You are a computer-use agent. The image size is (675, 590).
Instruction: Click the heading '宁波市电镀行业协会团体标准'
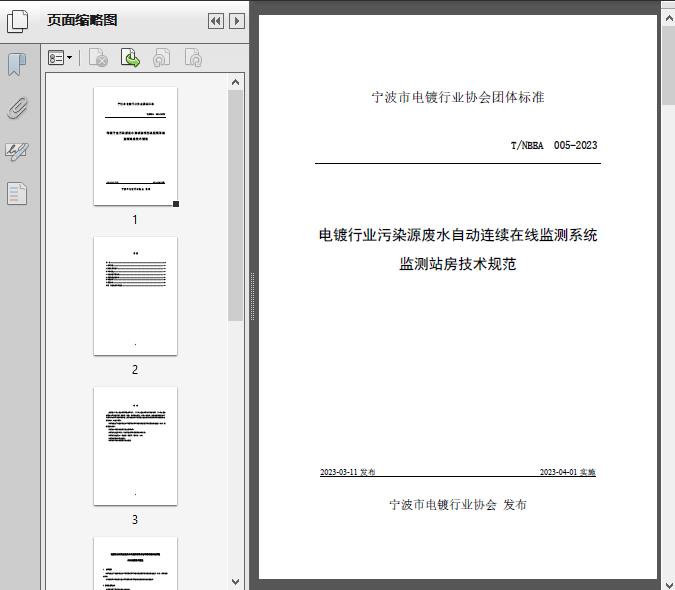pyautogui.click(x=458, y=97)
